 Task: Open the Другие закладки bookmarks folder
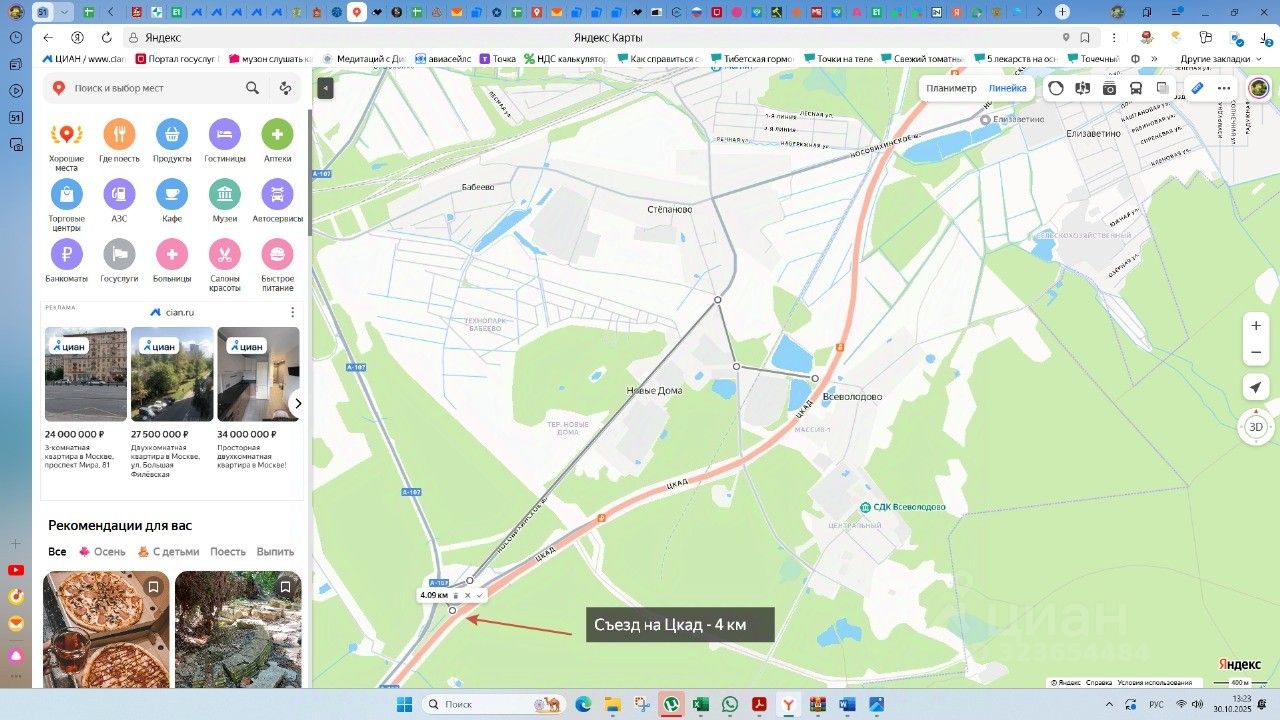1214,59
